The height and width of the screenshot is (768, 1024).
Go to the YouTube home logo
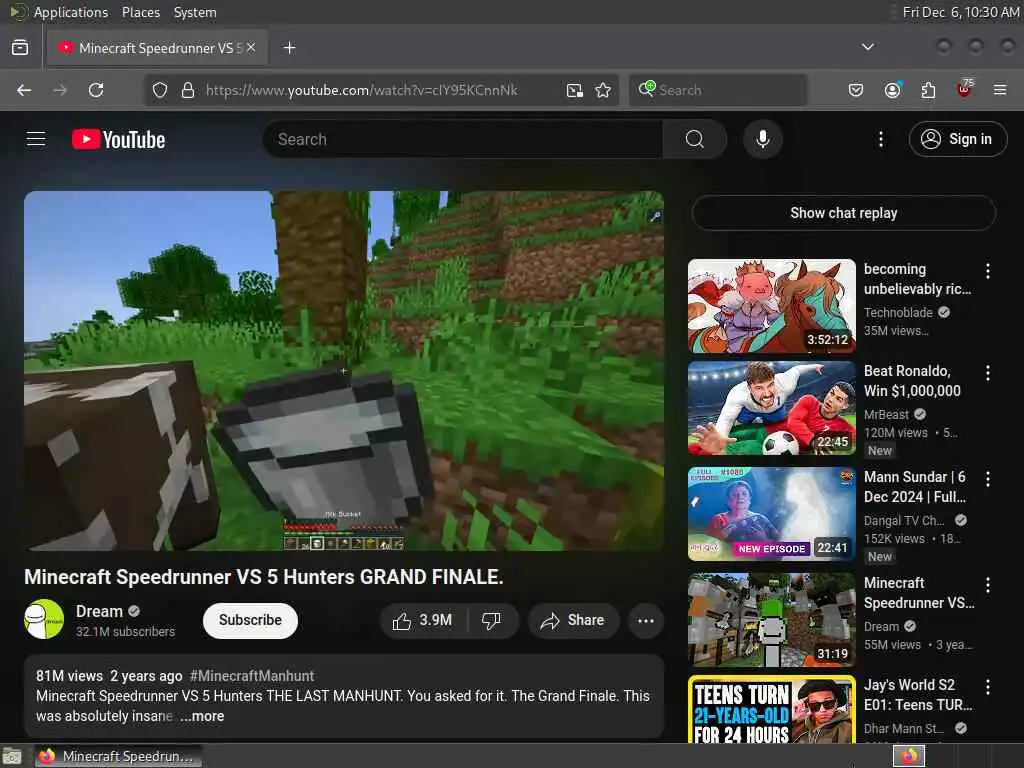118,139
